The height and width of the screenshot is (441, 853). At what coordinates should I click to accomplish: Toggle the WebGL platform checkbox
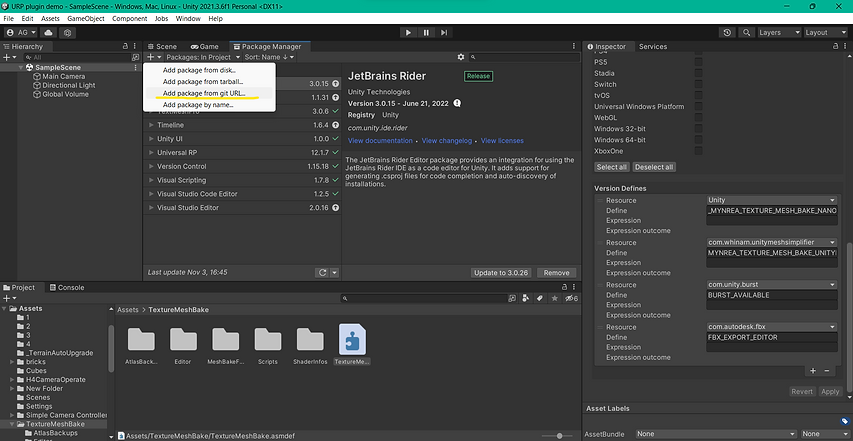(699, 117)
